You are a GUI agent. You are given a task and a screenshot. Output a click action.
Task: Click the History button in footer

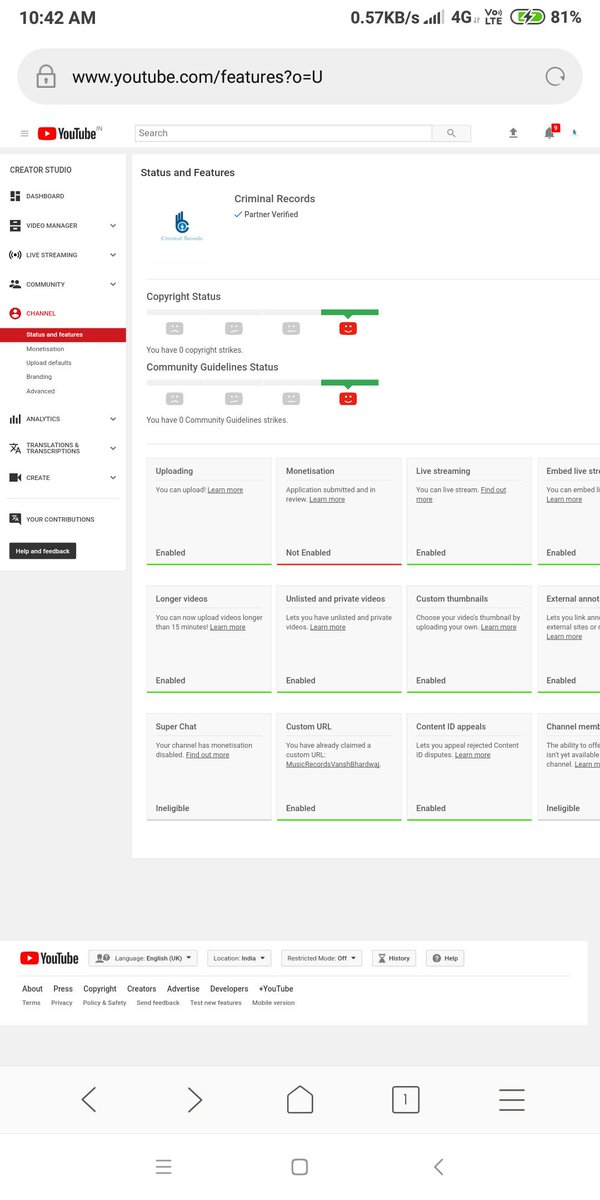(x=393, y=958)
